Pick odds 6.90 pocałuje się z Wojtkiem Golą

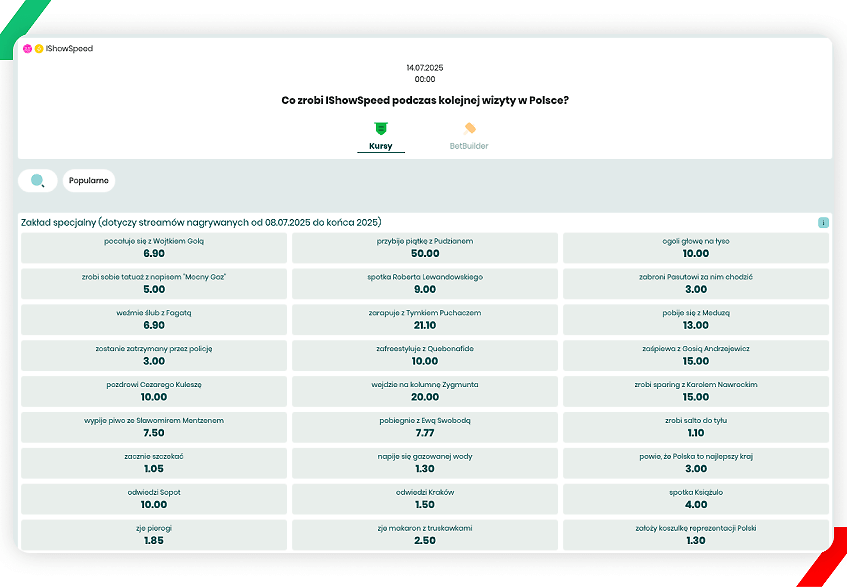pyautogui.click(x=154, y=248)
